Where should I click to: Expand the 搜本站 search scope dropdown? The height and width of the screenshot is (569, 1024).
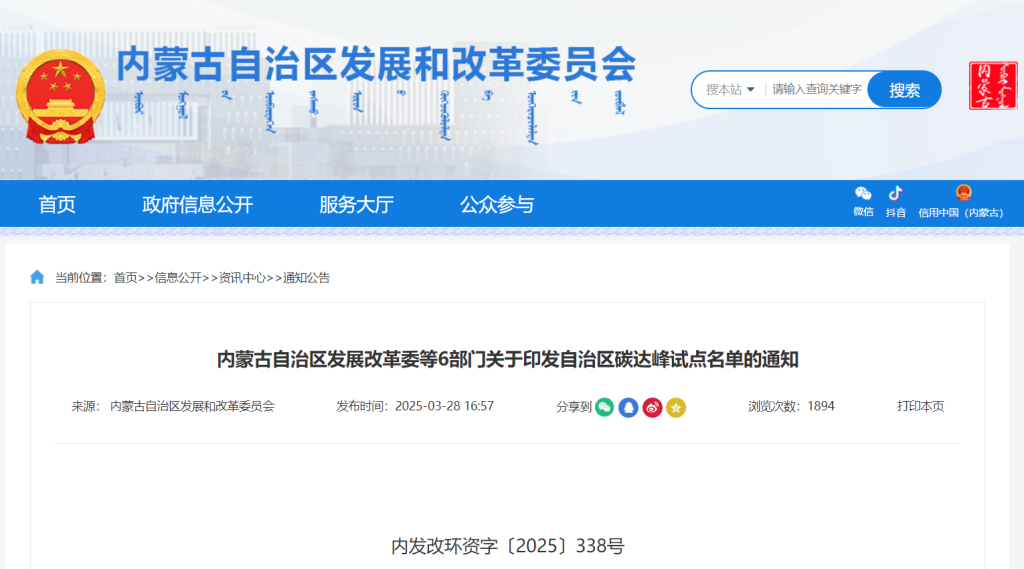point(730,89)
